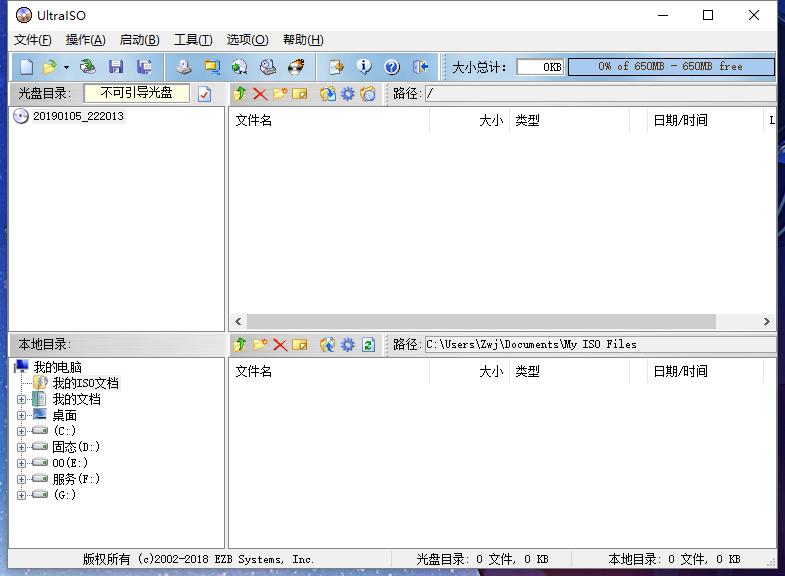This screenshot has height=576, width=785.
Task: Expand the 桌面 tree node
Action: 21,415
